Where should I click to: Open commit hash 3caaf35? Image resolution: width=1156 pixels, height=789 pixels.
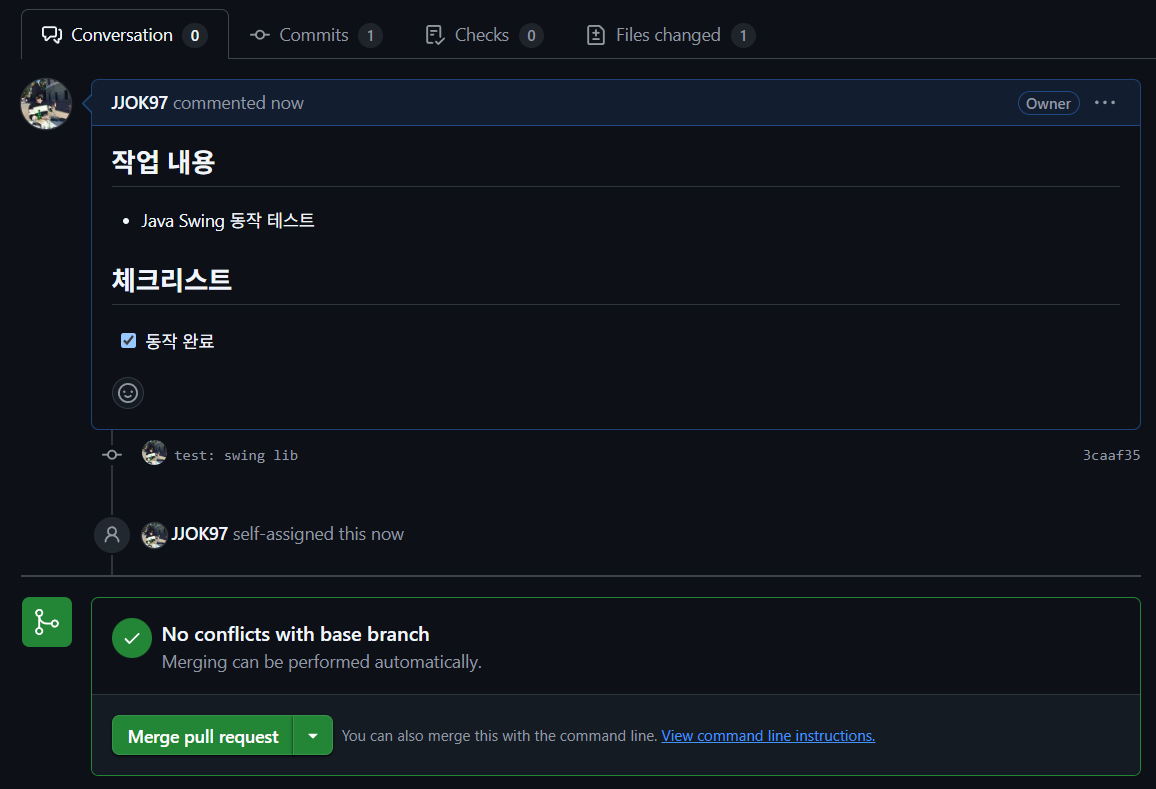click(x=1111, y=455)
